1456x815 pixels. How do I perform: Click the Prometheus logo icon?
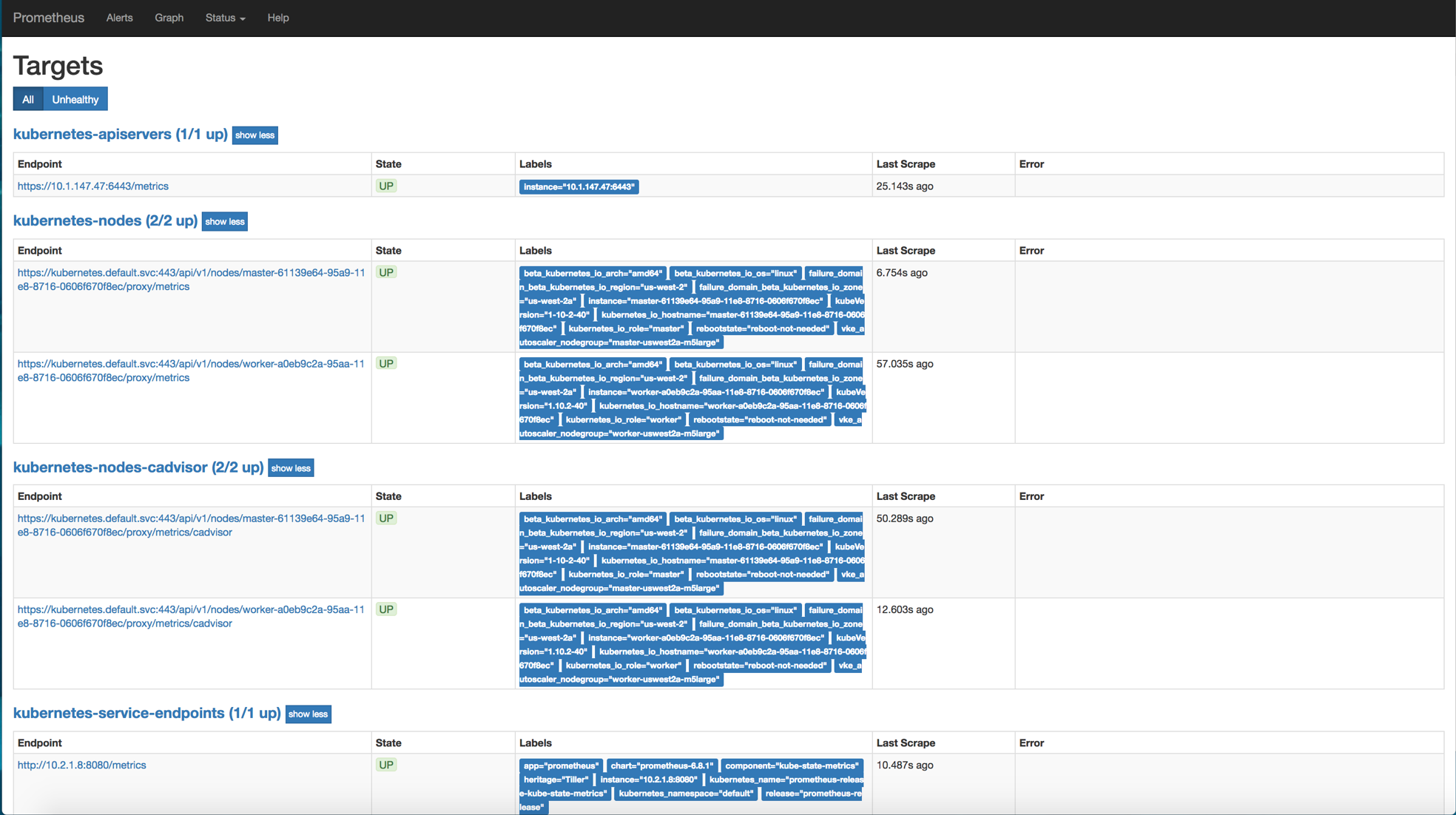pyautogui.click(x=49, y=17)
